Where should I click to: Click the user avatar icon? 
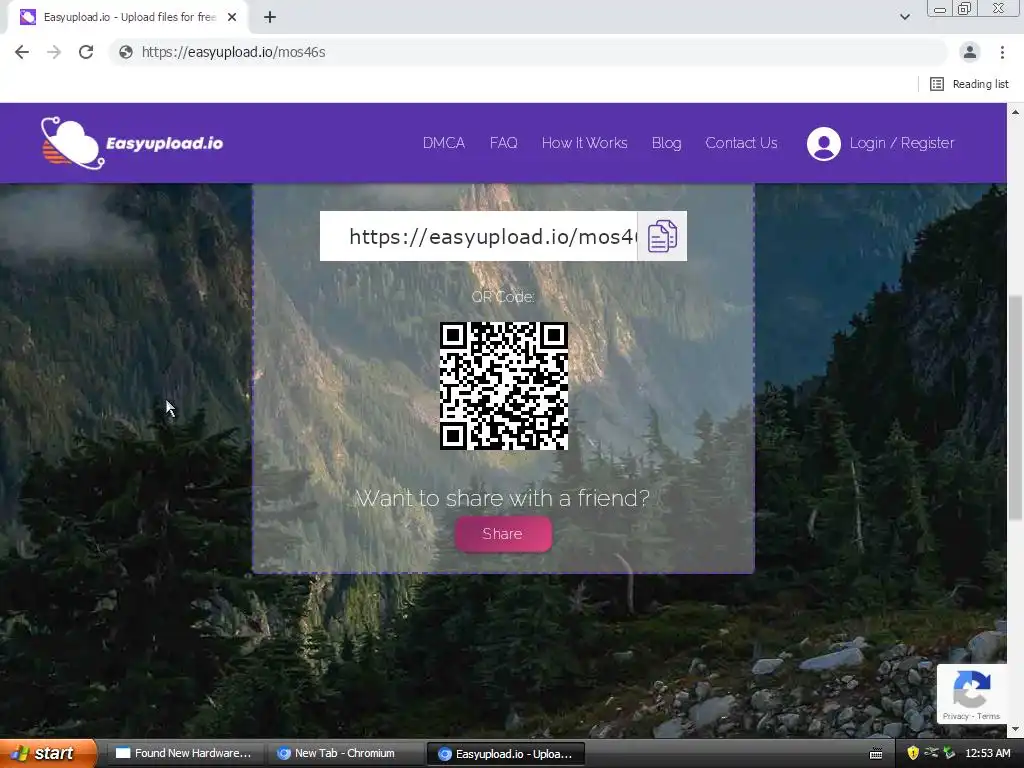click(x=824, y=144)
